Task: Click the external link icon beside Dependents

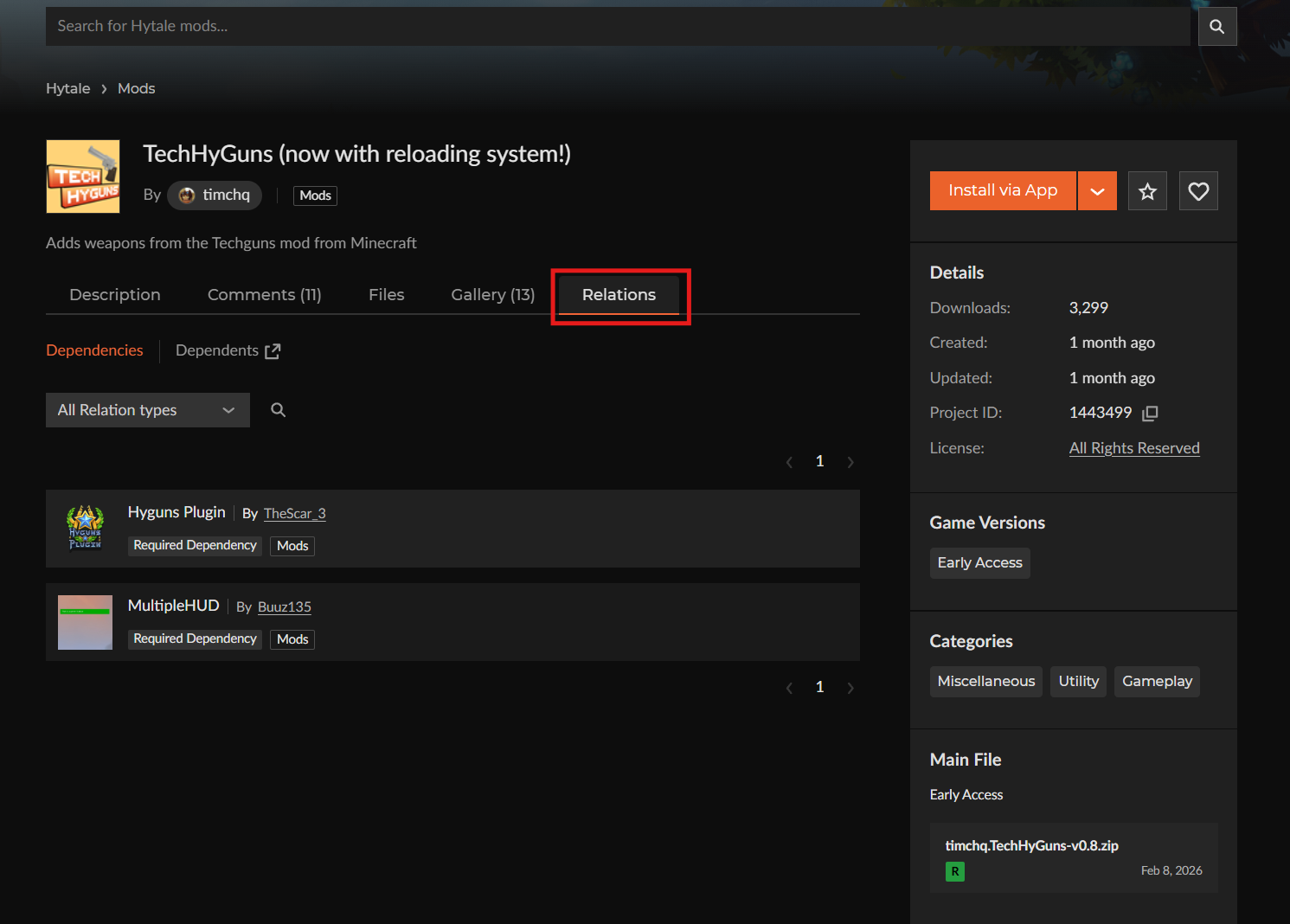Action: [x=273, y=351]
